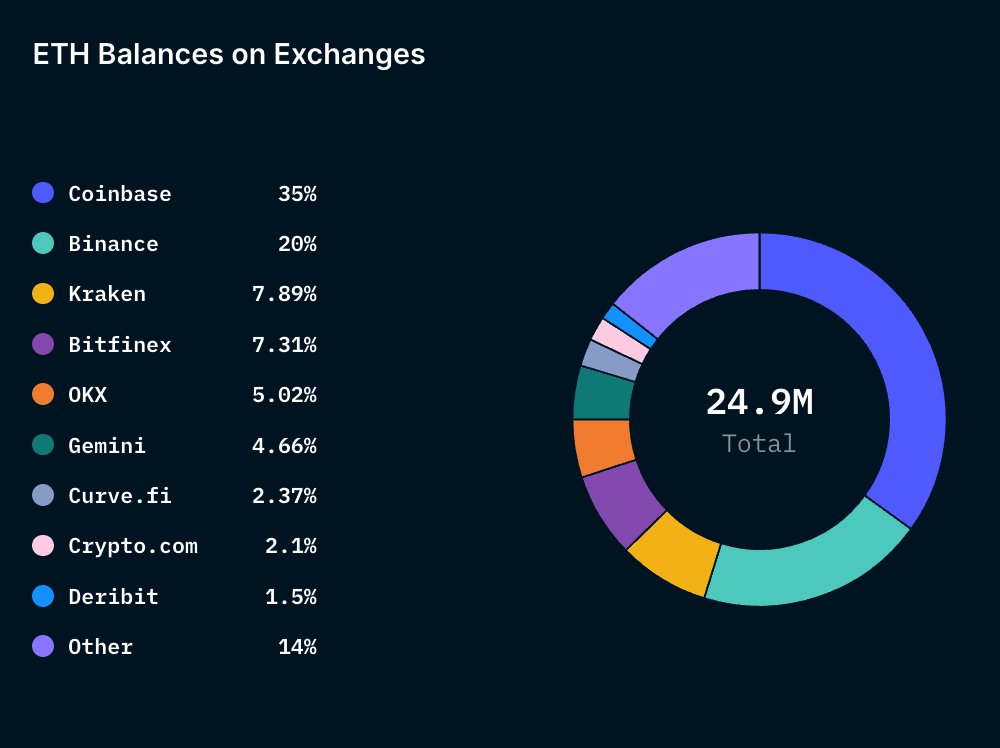Click the ETH Balances on Exchanges title

point(228,55)
